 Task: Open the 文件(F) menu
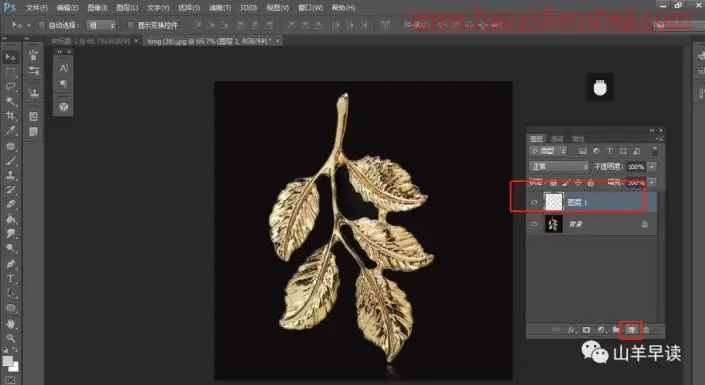[37, 8]
